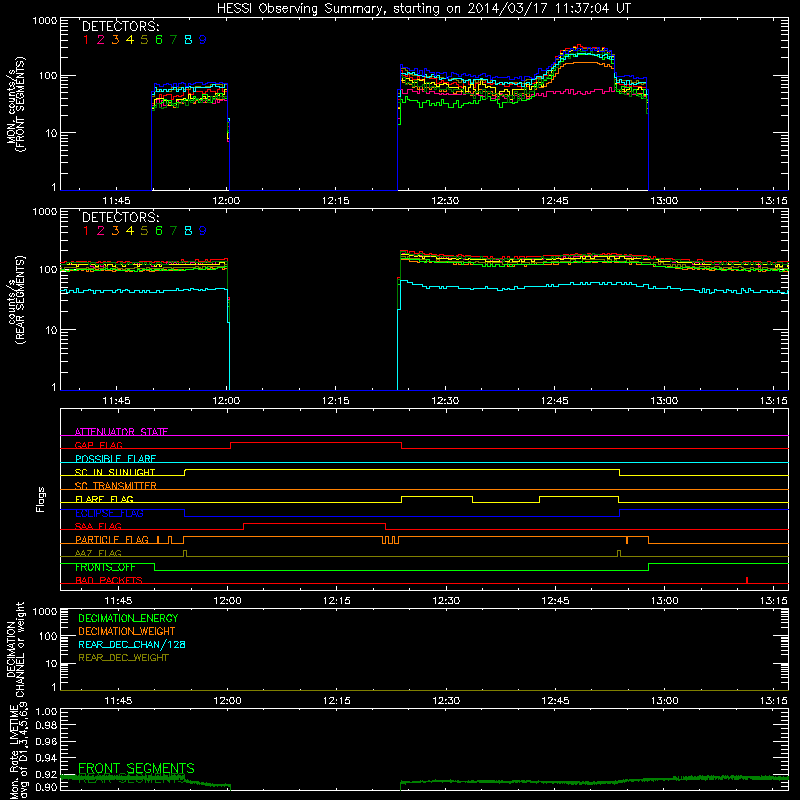Click the AAZ_FLAG label
This screenshot has height=800, width=800.
[x=98, y=553]
